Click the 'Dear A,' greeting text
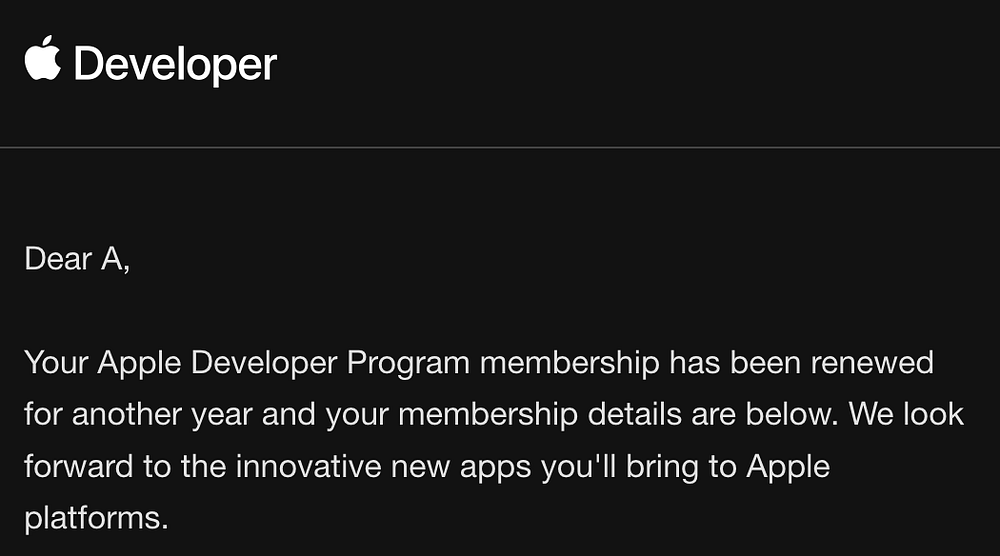The height and width of the screenshot is (556, 1000). (x=77, y=260)
